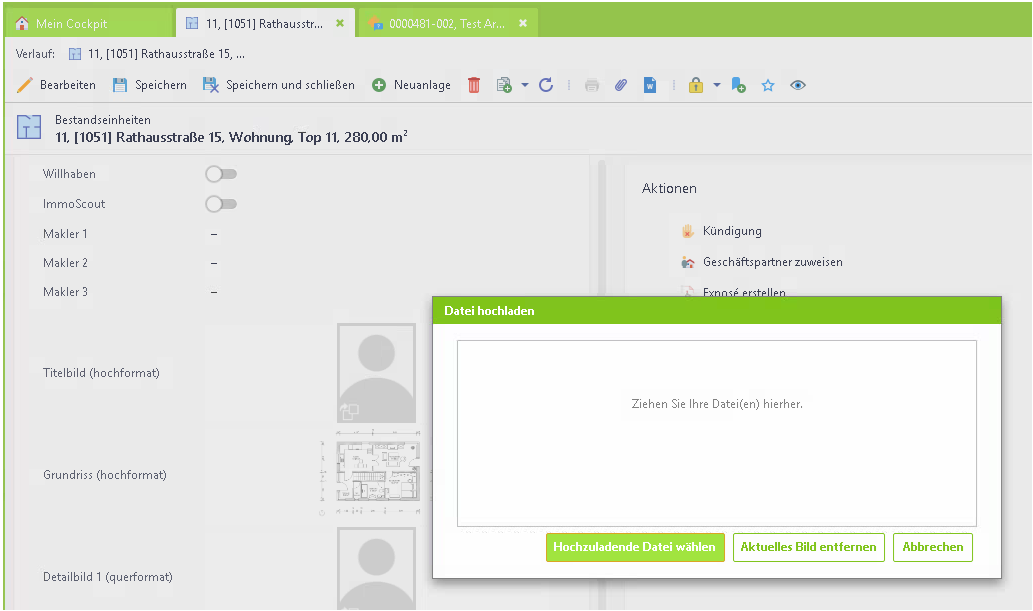Click the file drop zone area
The height and width of the screenshot is (611, 1033).
point(716,432)
